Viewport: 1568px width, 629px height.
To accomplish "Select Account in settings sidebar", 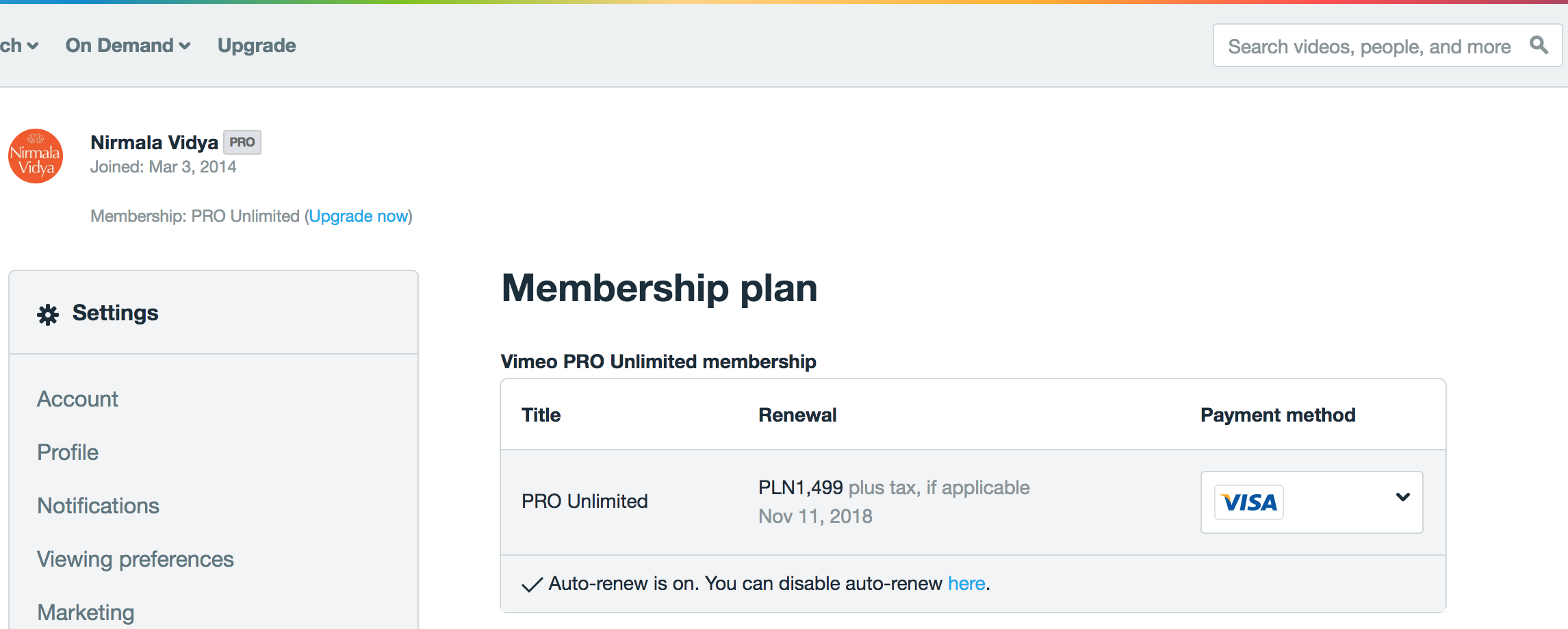I will coord(77,399).
